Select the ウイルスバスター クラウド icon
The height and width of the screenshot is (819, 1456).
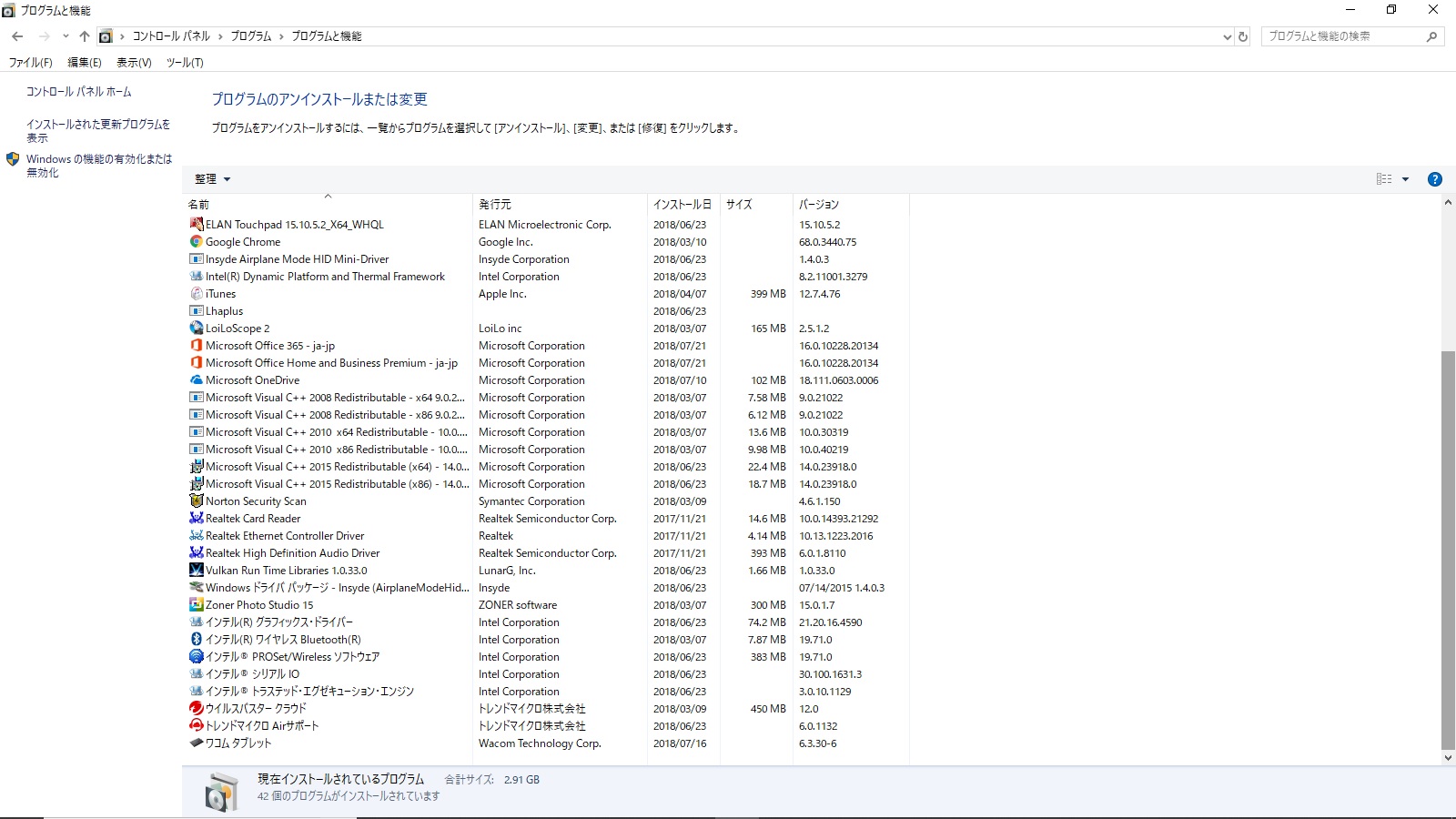(196, 709)
